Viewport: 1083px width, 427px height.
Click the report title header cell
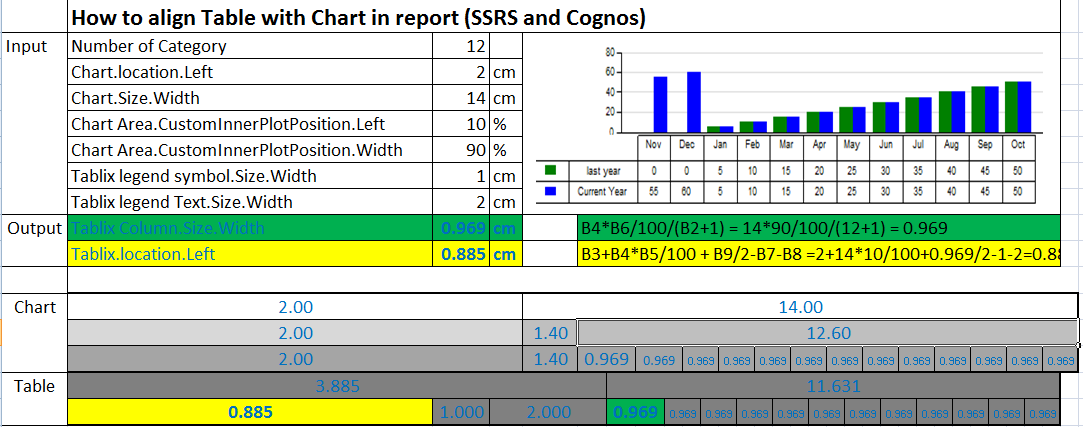pyautogui.click(x=564, y=17)
